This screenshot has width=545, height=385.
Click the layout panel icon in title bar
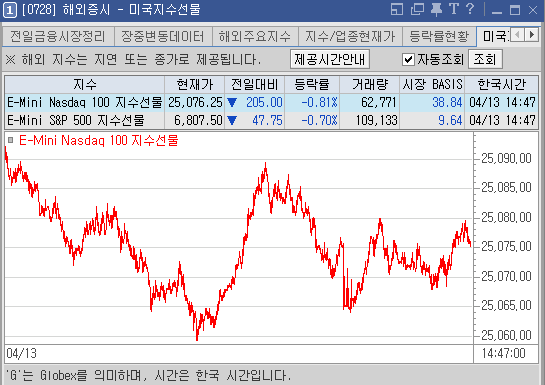click(x=397, y=9)
